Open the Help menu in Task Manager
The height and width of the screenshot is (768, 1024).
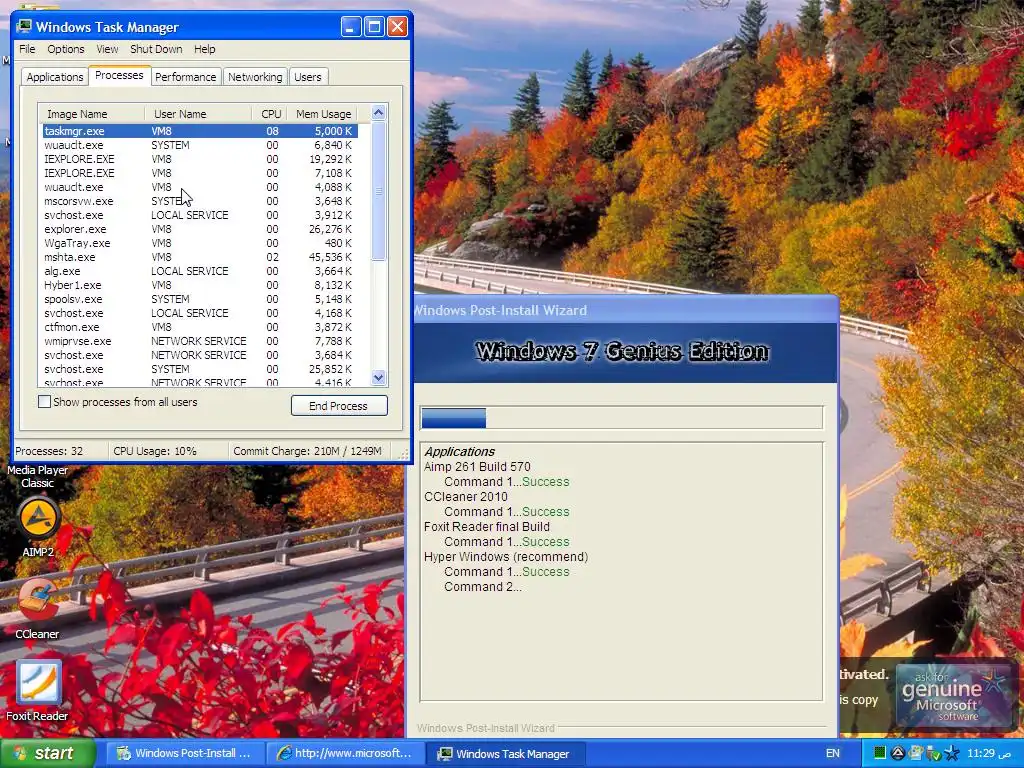(x=204, y=49)
